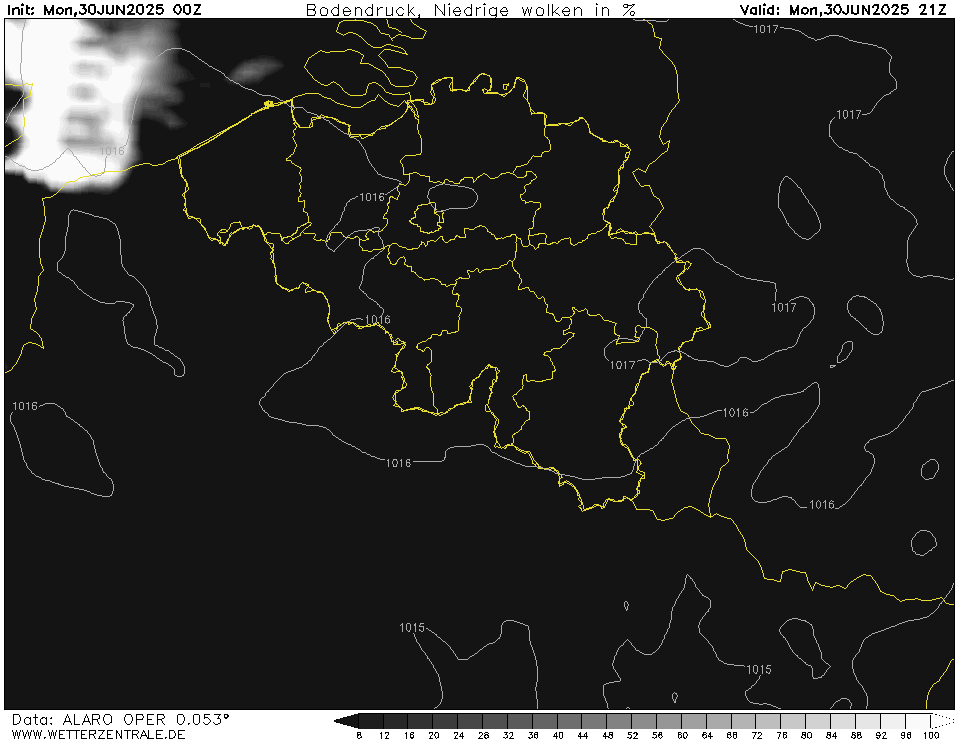Open the WWW.WETTERZENTRALE.DE link text
959x741 pixels.
point(98,734)
